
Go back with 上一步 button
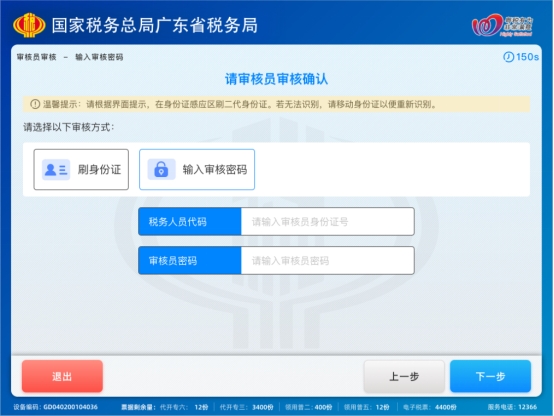pyautogui.click(x=404, y=376)
